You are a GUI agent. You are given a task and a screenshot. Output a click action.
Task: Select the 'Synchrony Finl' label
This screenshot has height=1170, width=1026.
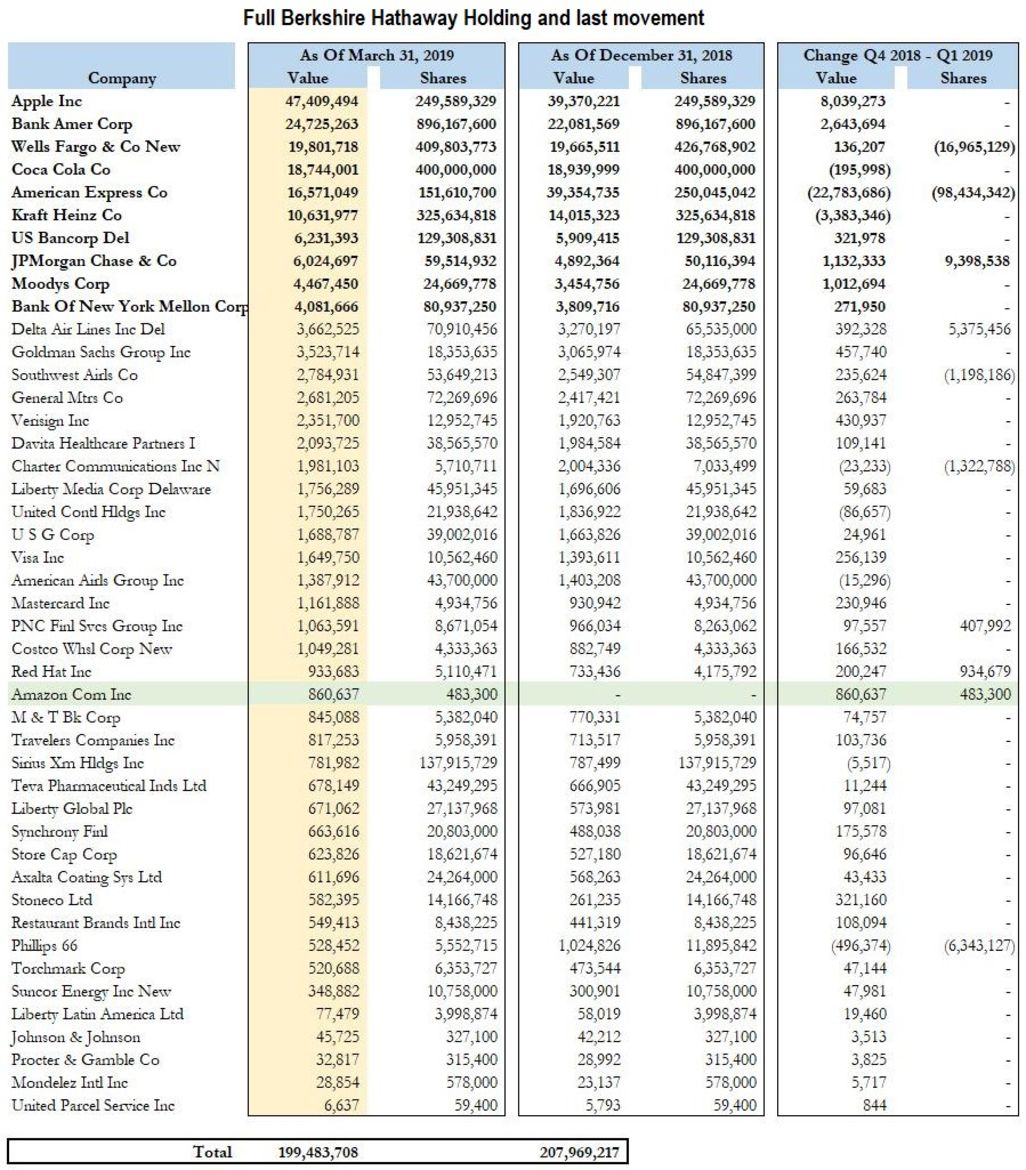[59, 831]
